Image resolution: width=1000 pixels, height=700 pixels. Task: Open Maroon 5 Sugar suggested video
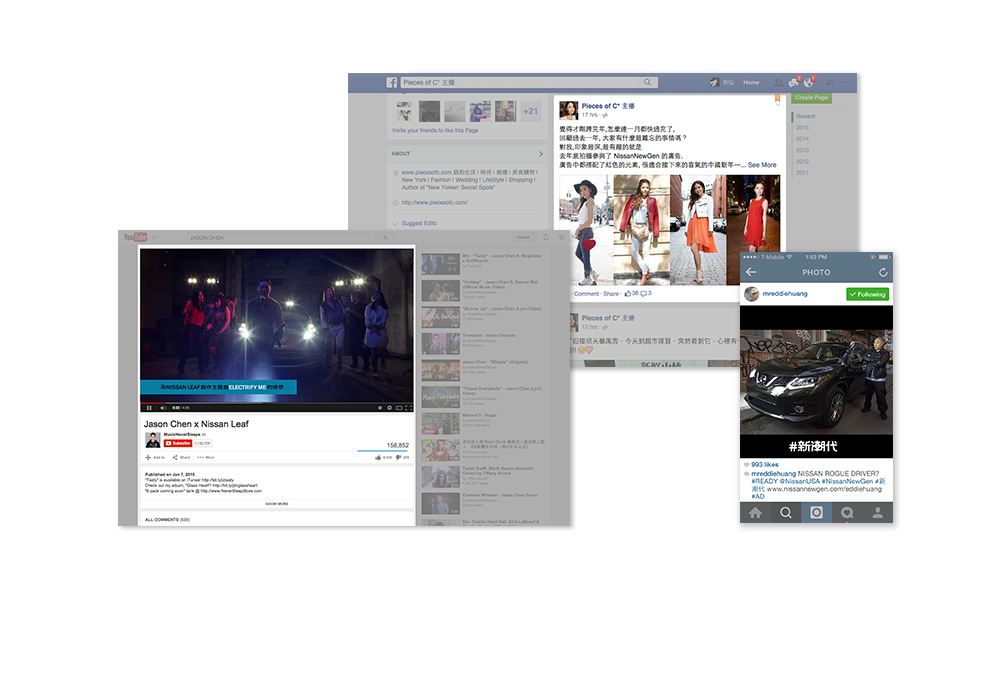pyautogui.click(x=483, y=423)
